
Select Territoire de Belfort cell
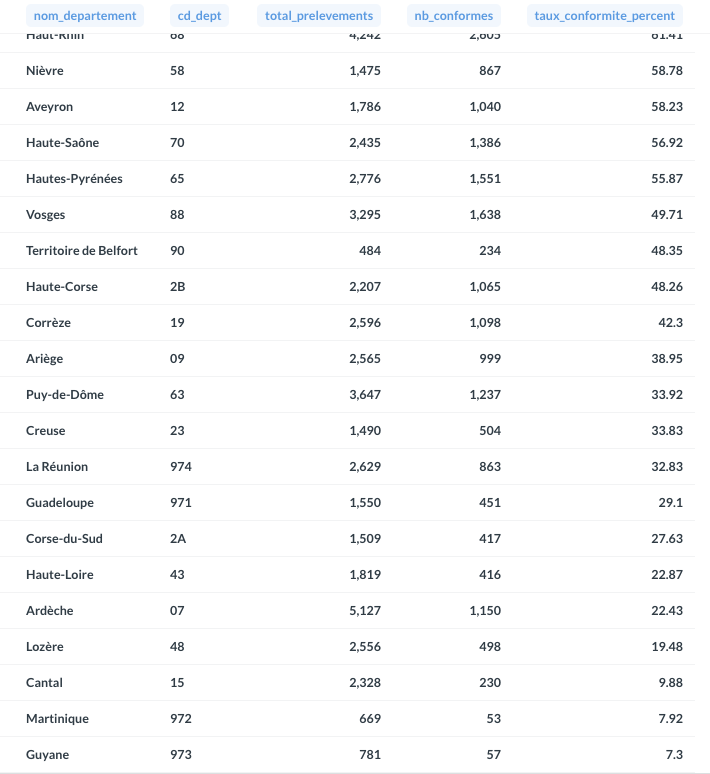82,251
